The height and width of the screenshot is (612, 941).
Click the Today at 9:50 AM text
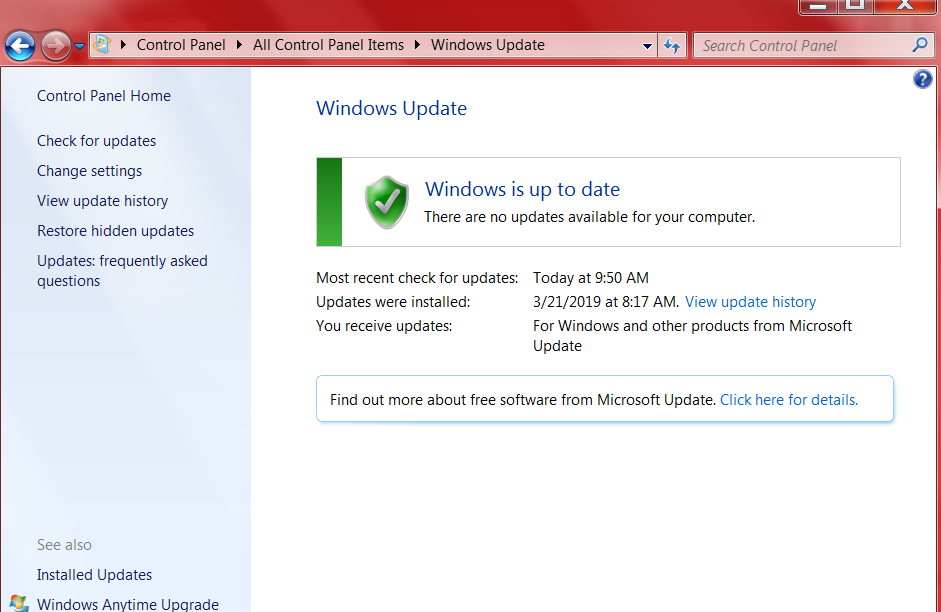tap(591, 278)
